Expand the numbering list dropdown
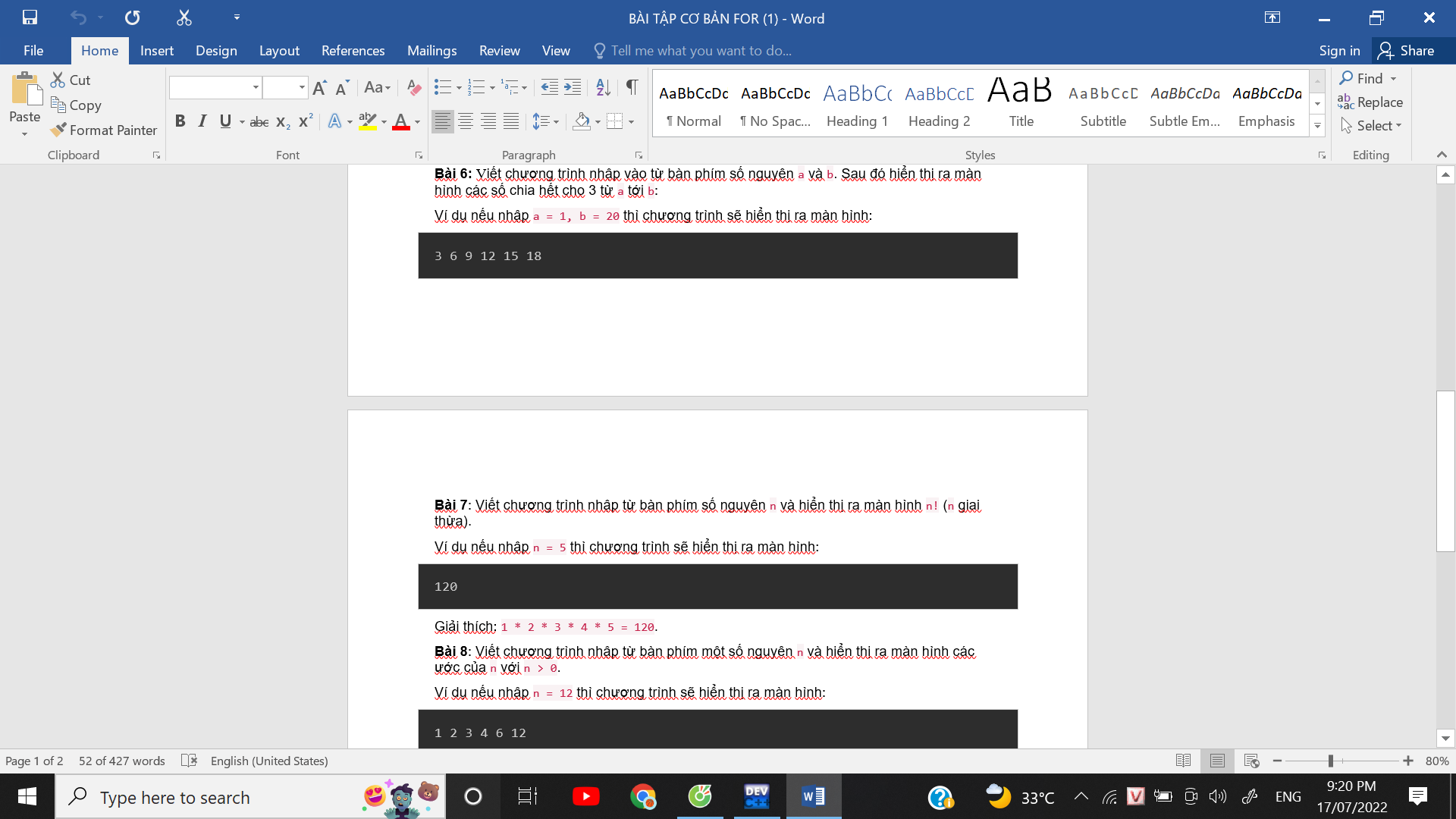 click(x=492, y=88)
